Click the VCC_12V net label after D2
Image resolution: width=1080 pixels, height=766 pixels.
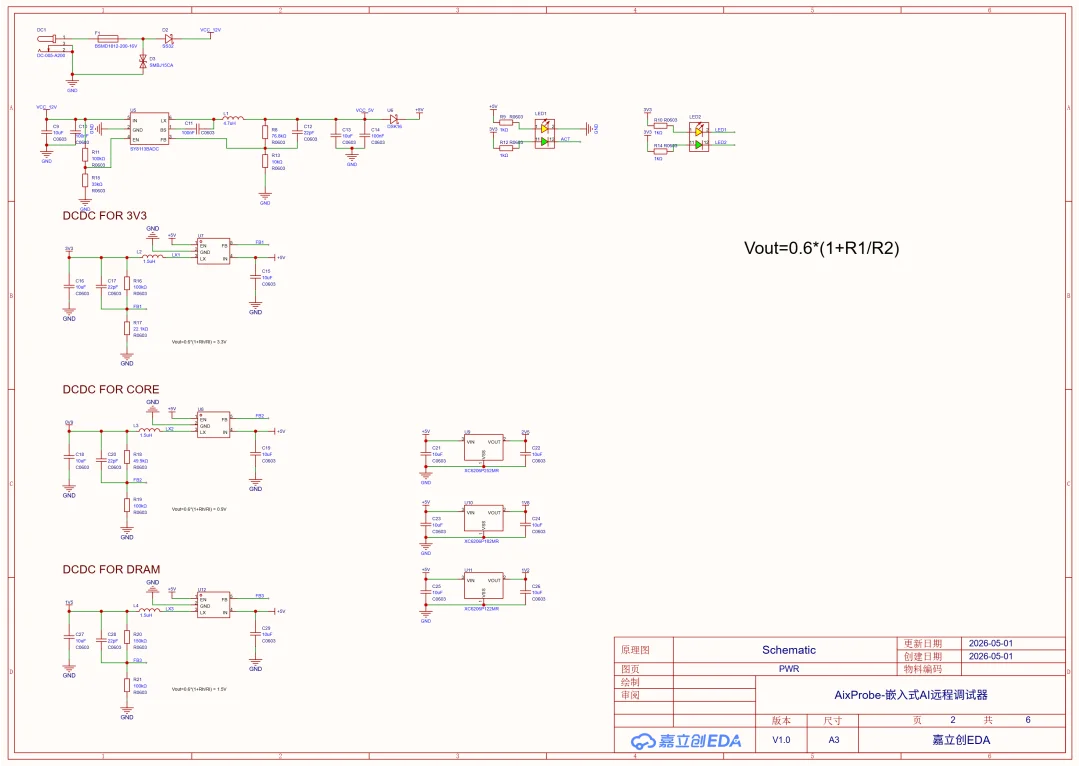click(x=210, y=30)
